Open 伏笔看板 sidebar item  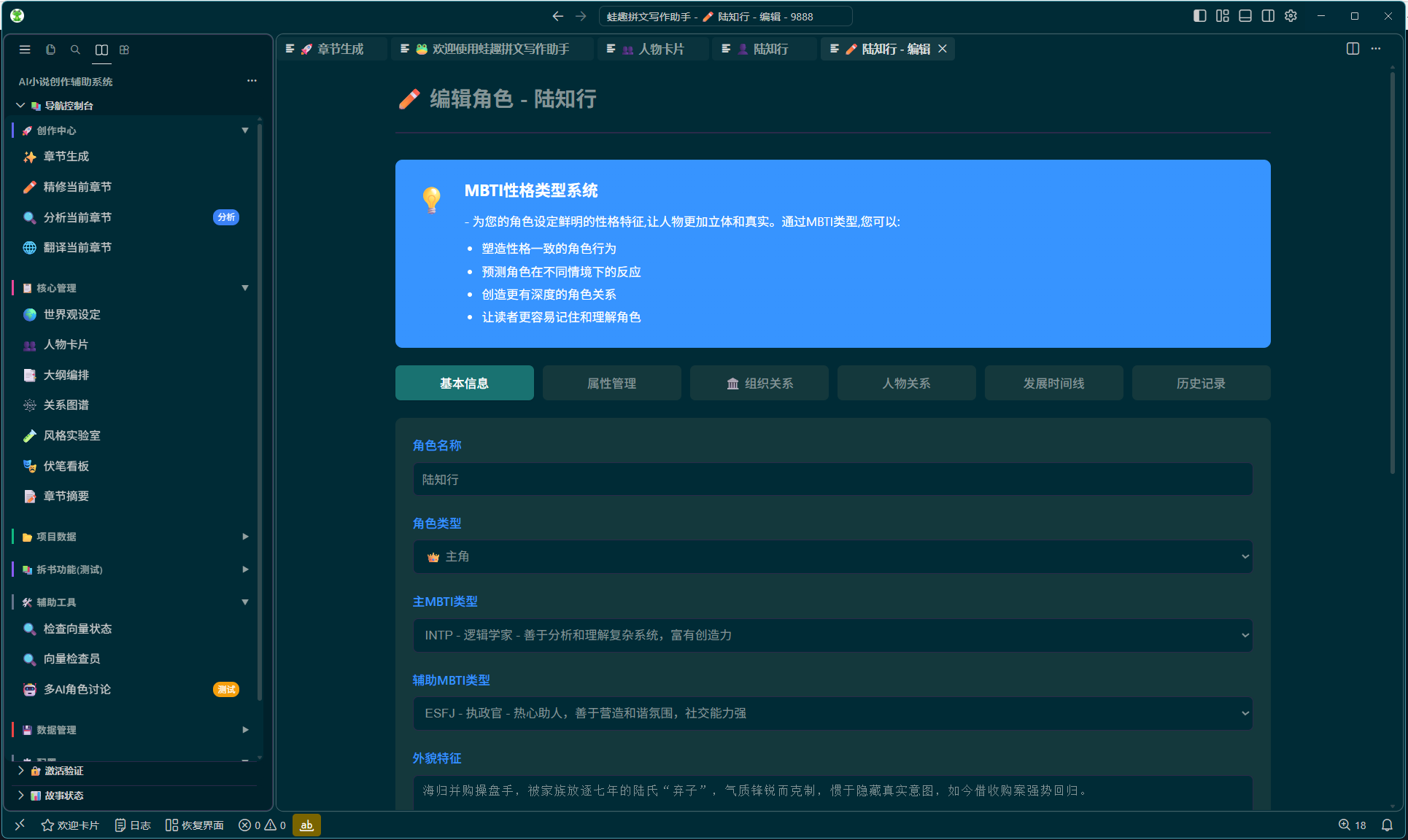pyautogui.click(x=135, y=466)
